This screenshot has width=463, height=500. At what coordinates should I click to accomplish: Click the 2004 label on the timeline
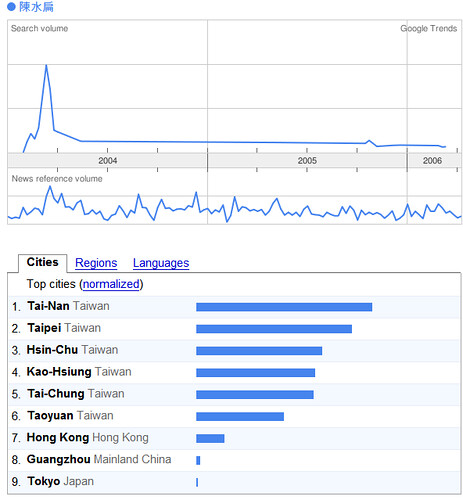click(x=108, y=161)
